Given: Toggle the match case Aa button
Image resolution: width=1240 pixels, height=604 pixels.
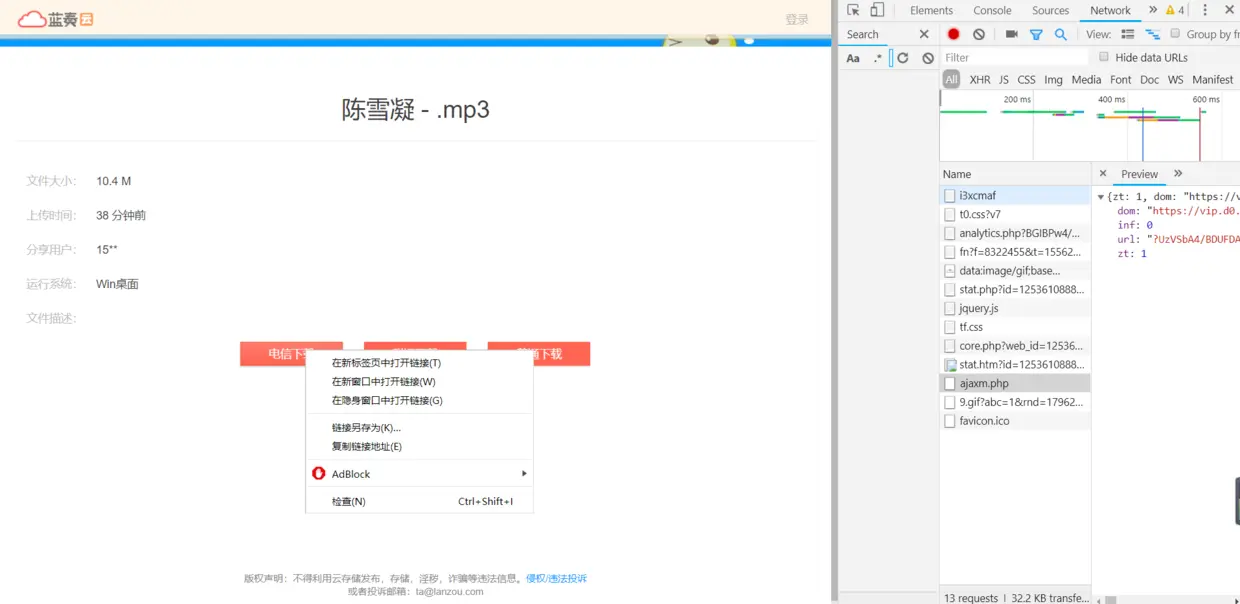Looking at the screenshot, I should click(853, 58).
